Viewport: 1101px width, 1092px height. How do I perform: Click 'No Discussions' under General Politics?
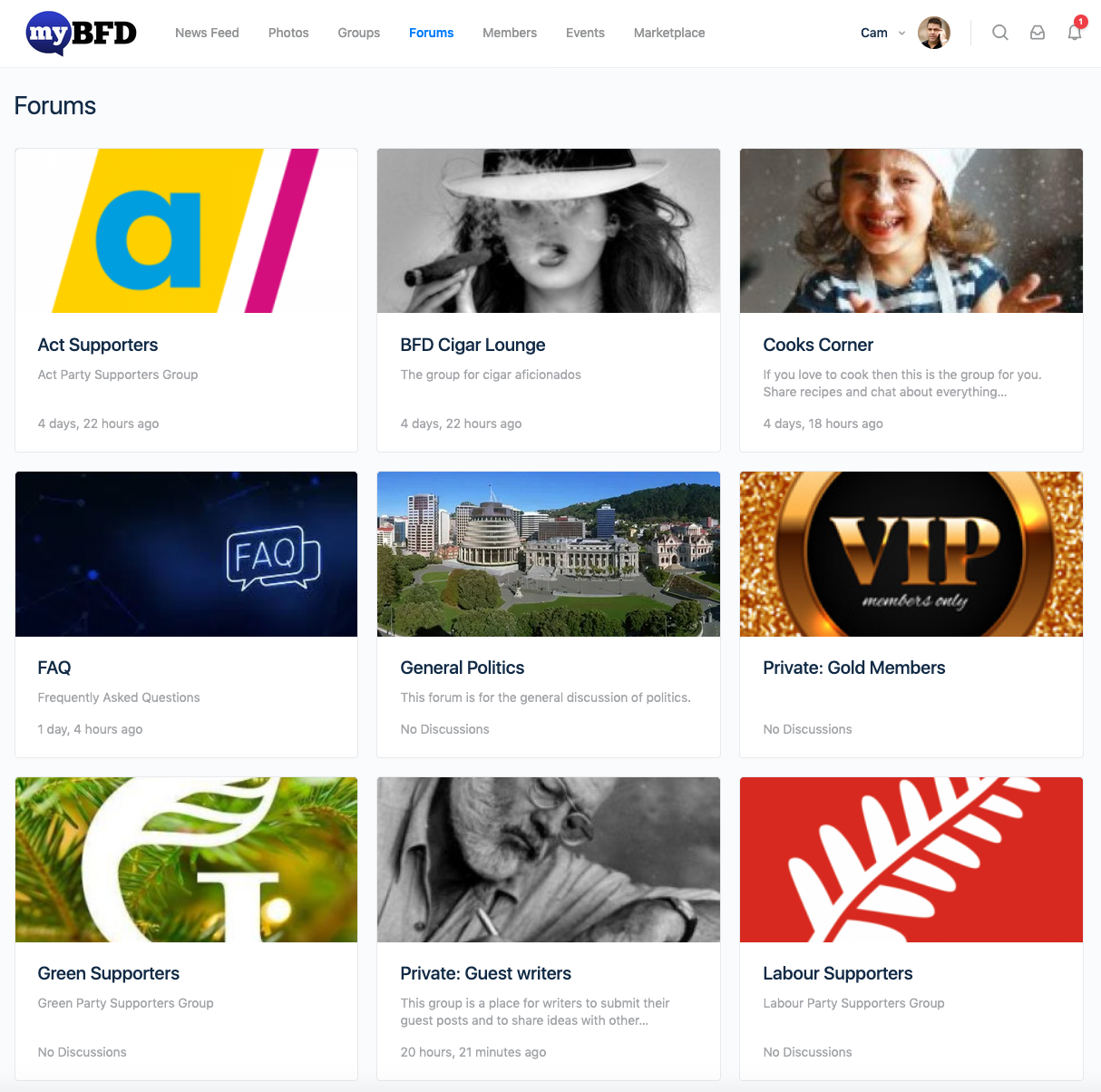(x=444, y=729)
